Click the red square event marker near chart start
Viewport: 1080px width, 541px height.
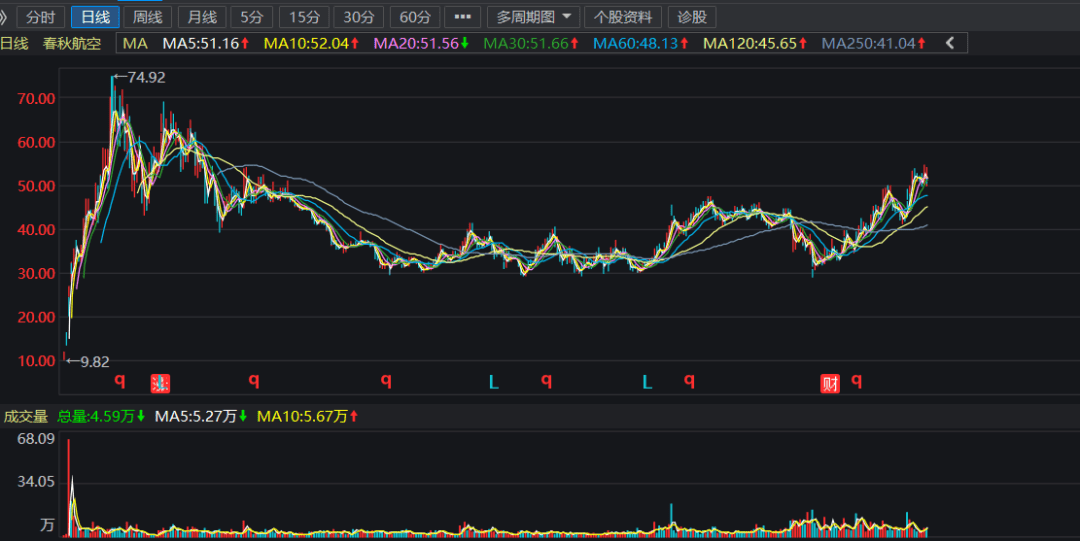coord(160,383)
